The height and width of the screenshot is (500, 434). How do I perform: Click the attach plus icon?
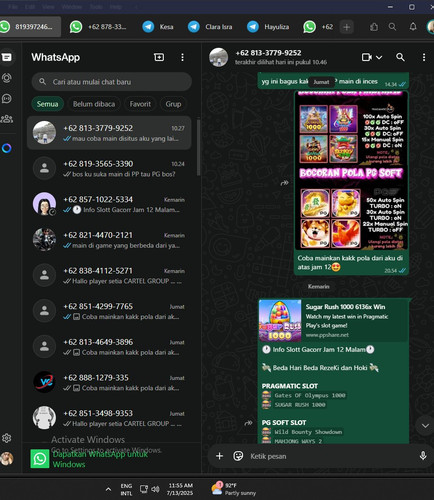point(219,456)
